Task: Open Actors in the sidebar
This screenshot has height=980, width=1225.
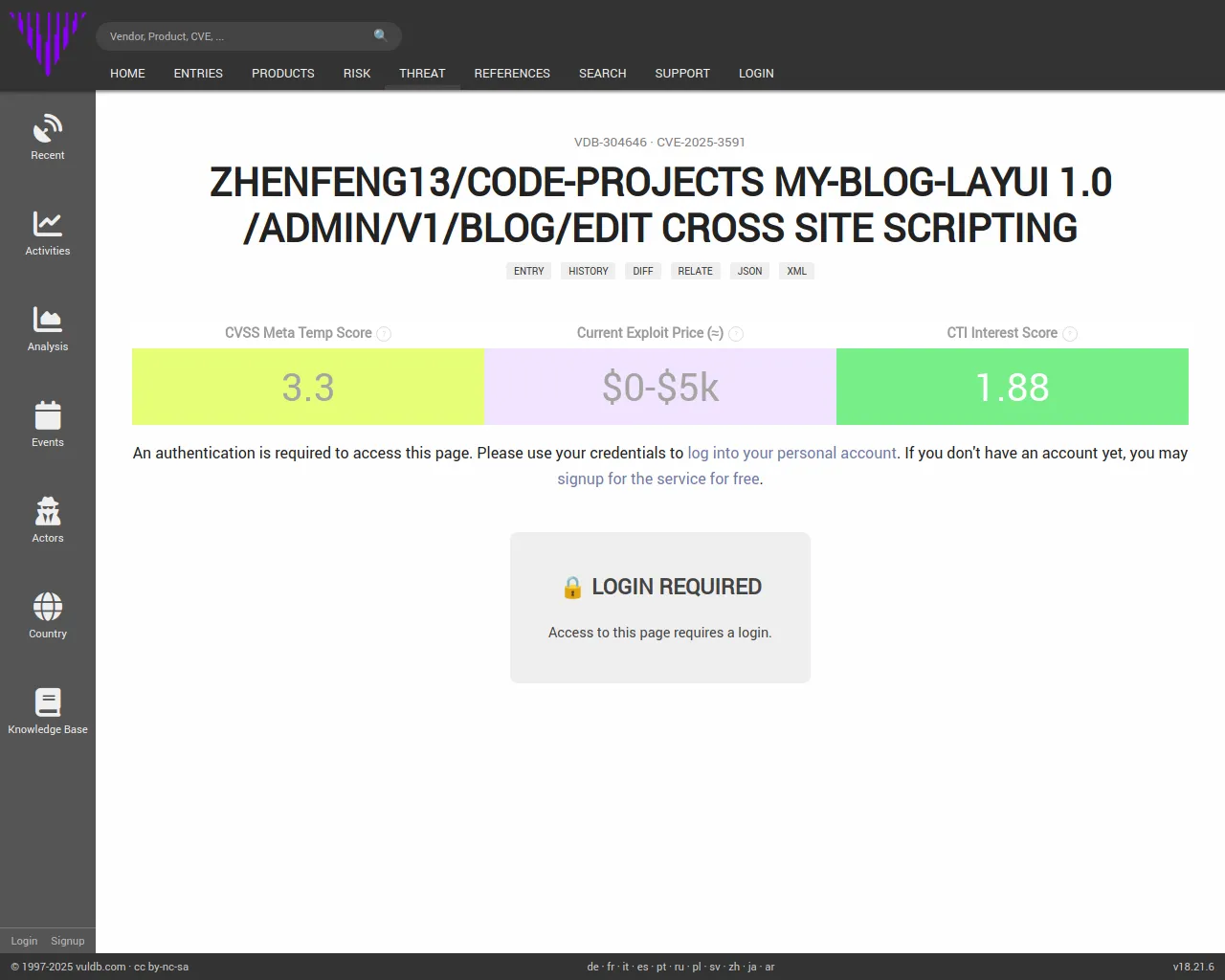Action: click(x=48, y=520)
